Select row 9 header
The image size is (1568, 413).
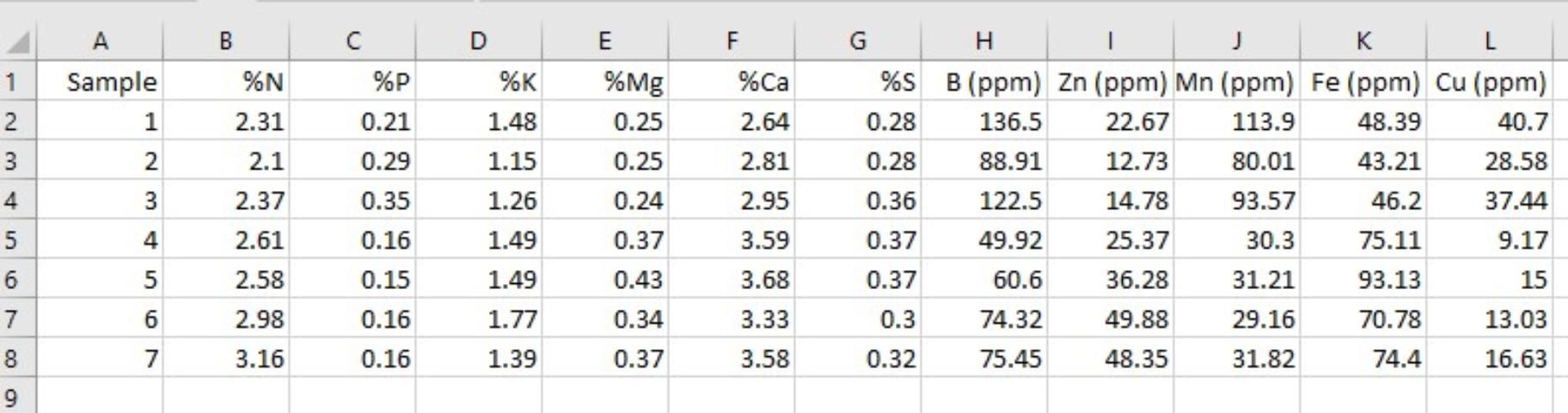[x=10, y=397]
